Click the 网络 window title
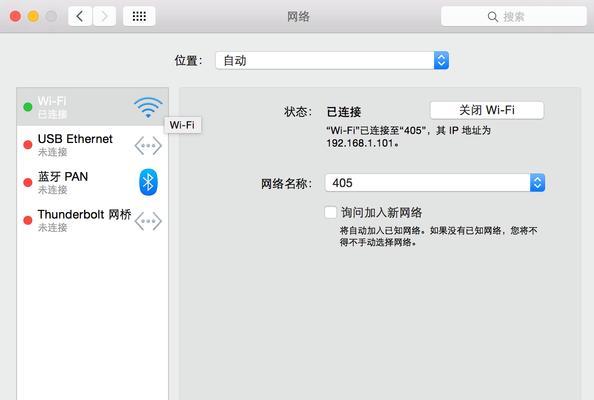 pos(298,16)
